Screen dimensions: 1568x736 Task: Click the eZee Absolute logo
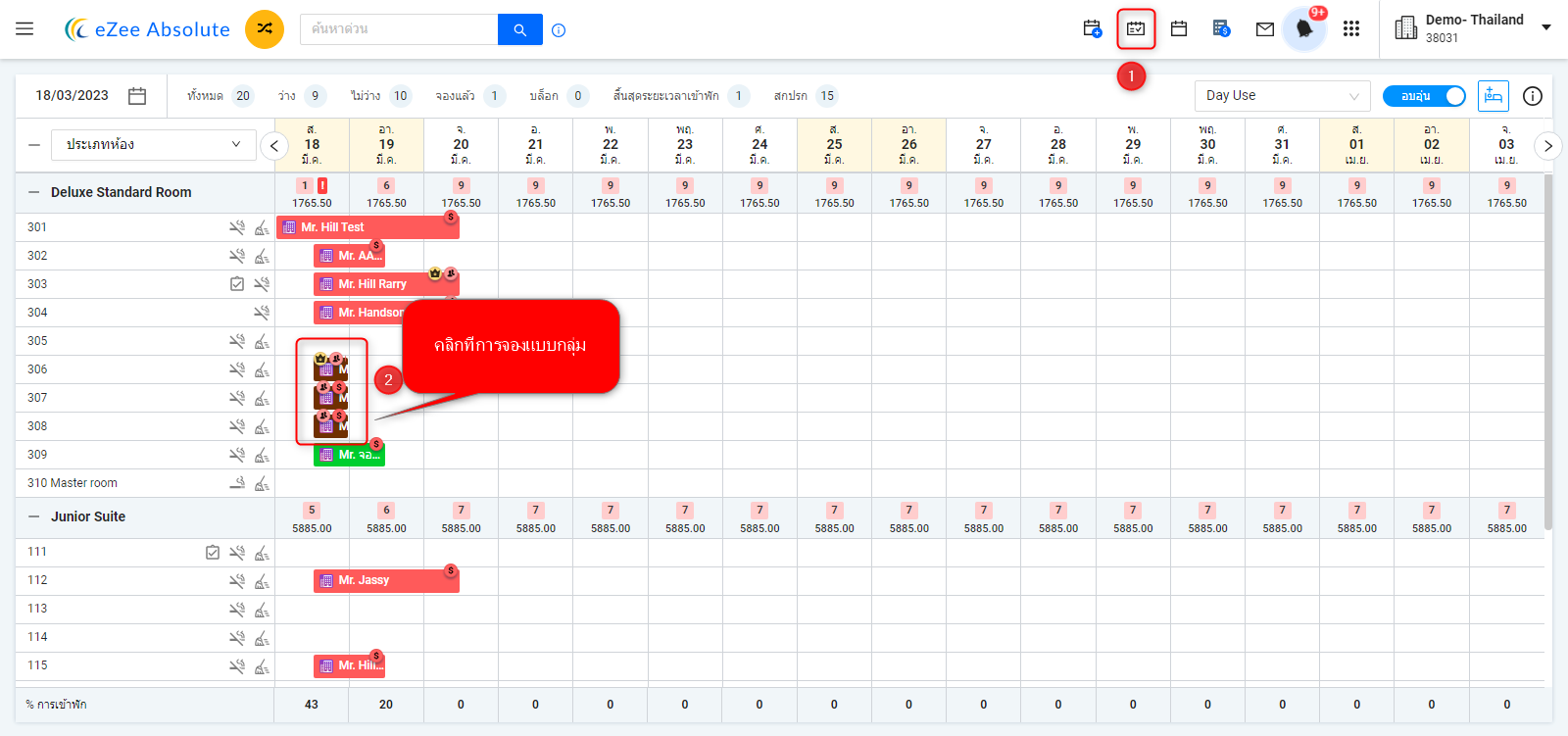point(147,29)
